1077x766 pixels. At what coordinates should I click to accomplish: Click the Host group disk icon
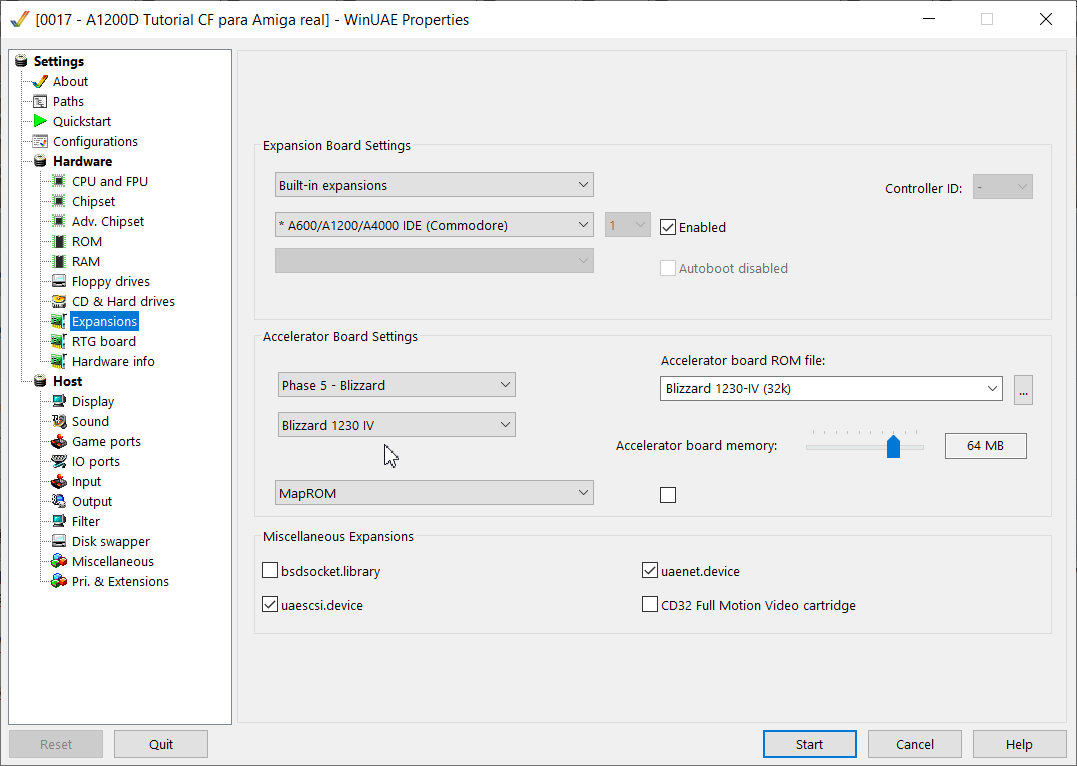point(40,381)
